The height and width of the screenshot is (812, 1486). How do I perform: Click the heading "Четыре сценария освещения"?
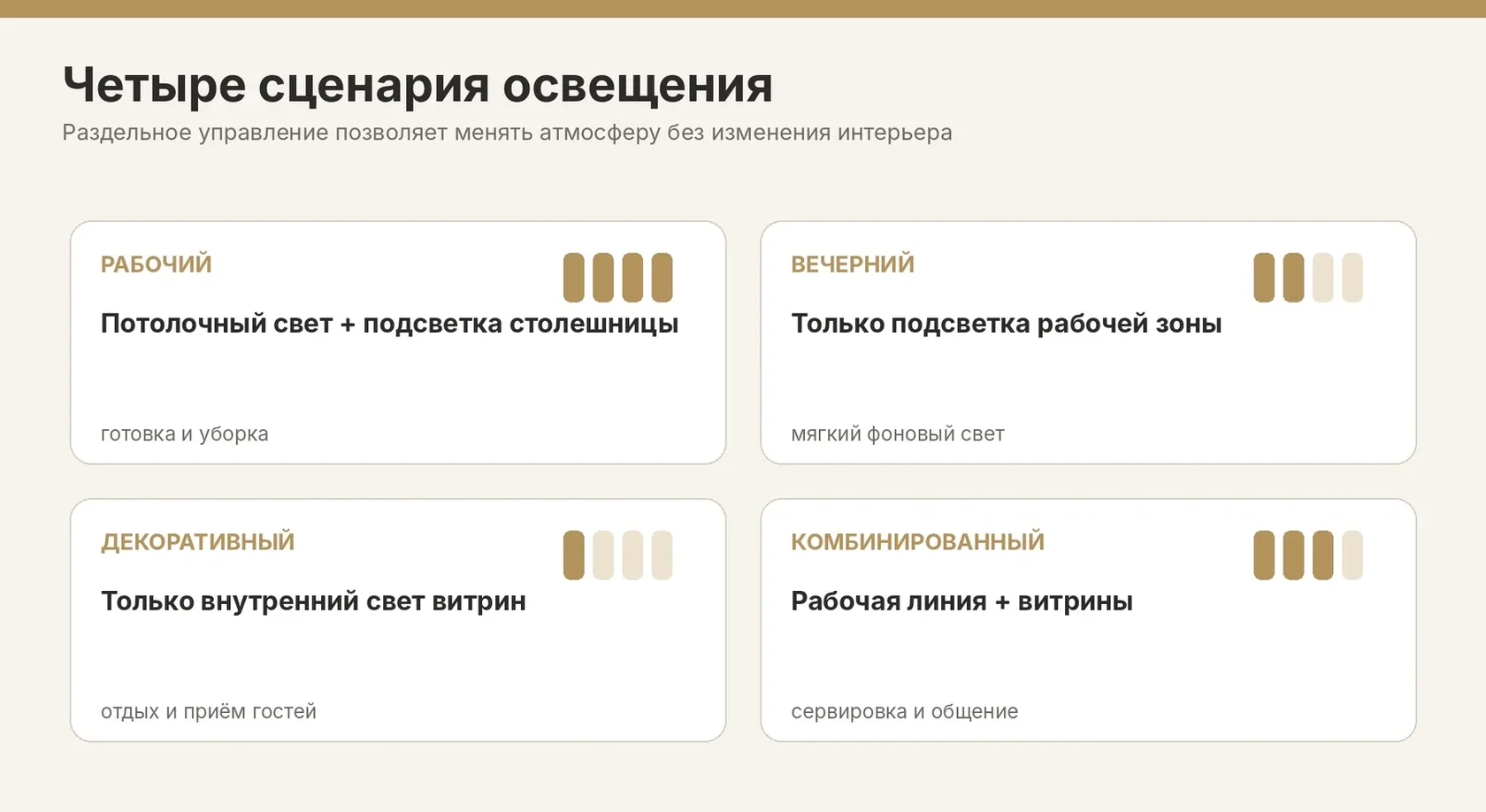click(x=417, y=86)
